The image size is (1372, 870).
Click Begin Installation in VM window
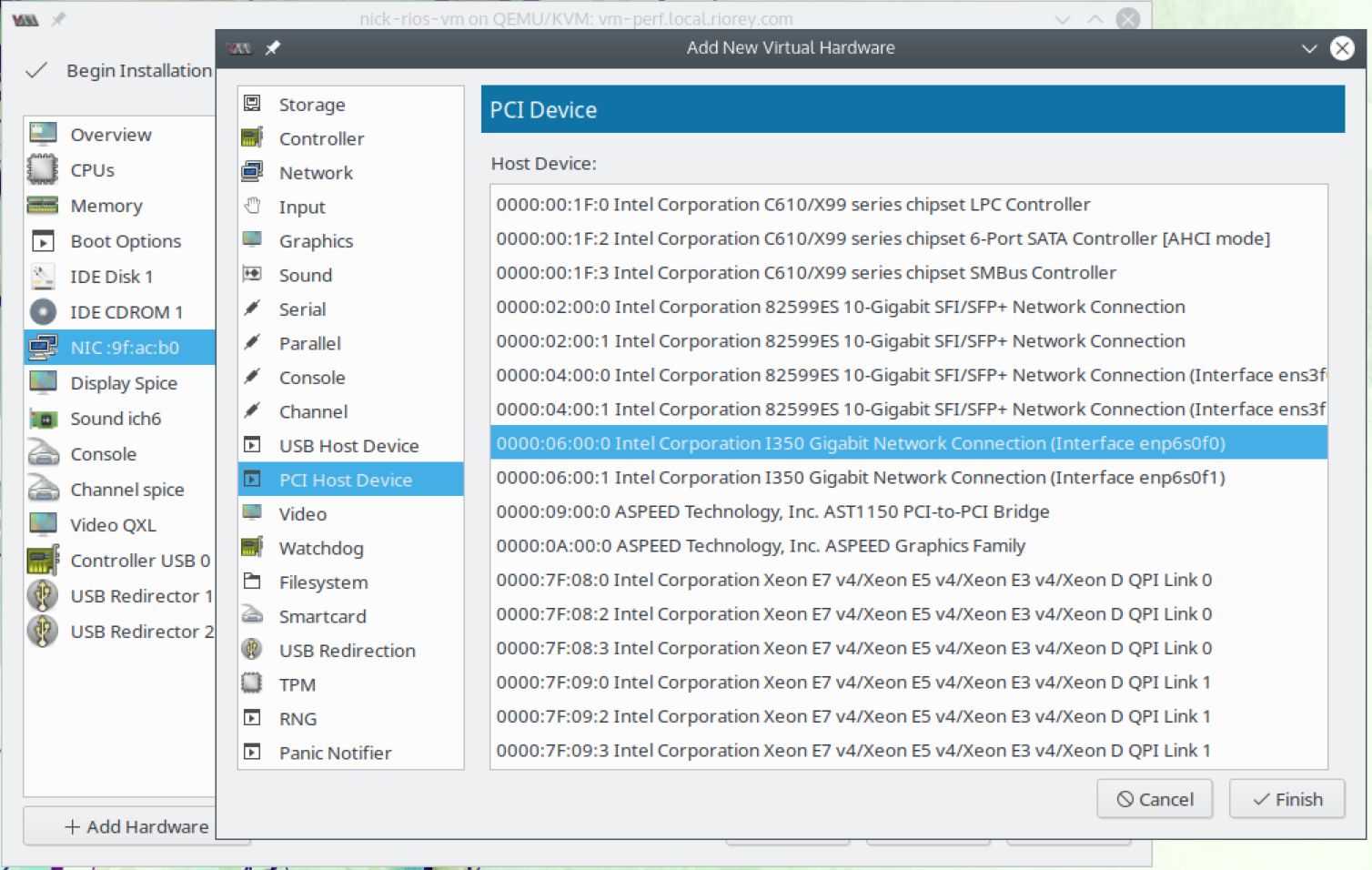point(139,71)
